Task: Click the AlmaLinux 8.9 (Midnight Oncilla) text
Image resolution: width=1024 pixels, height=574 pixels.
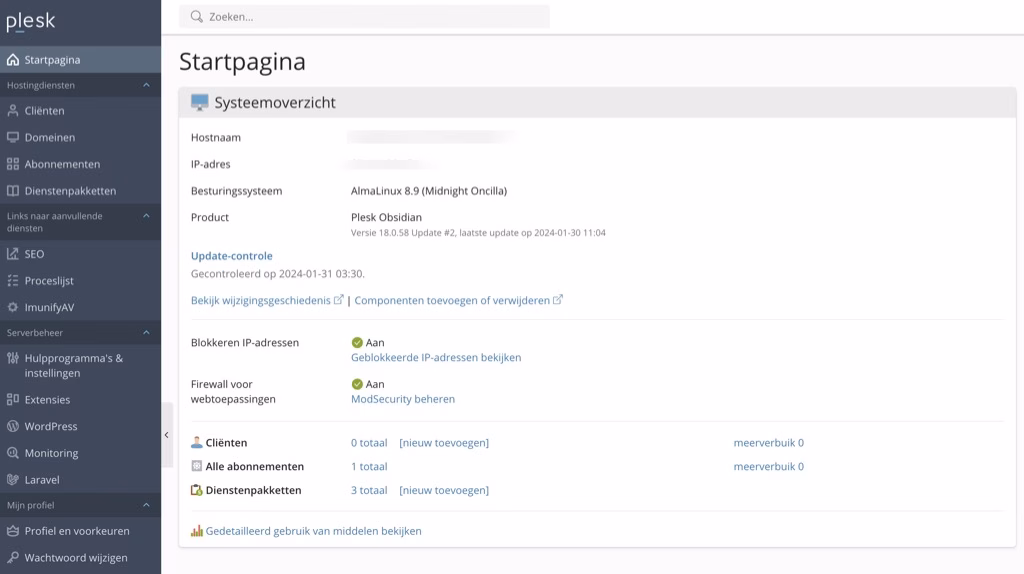Action: pos(428,191)
